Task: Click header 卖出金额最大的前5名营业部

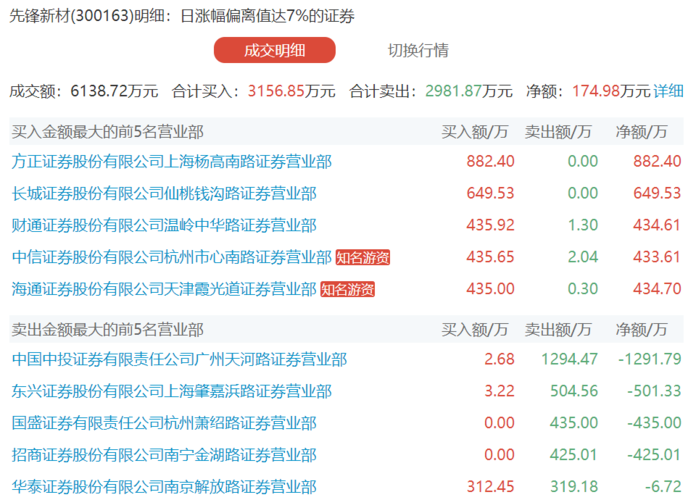Action: tap(108, 329)
